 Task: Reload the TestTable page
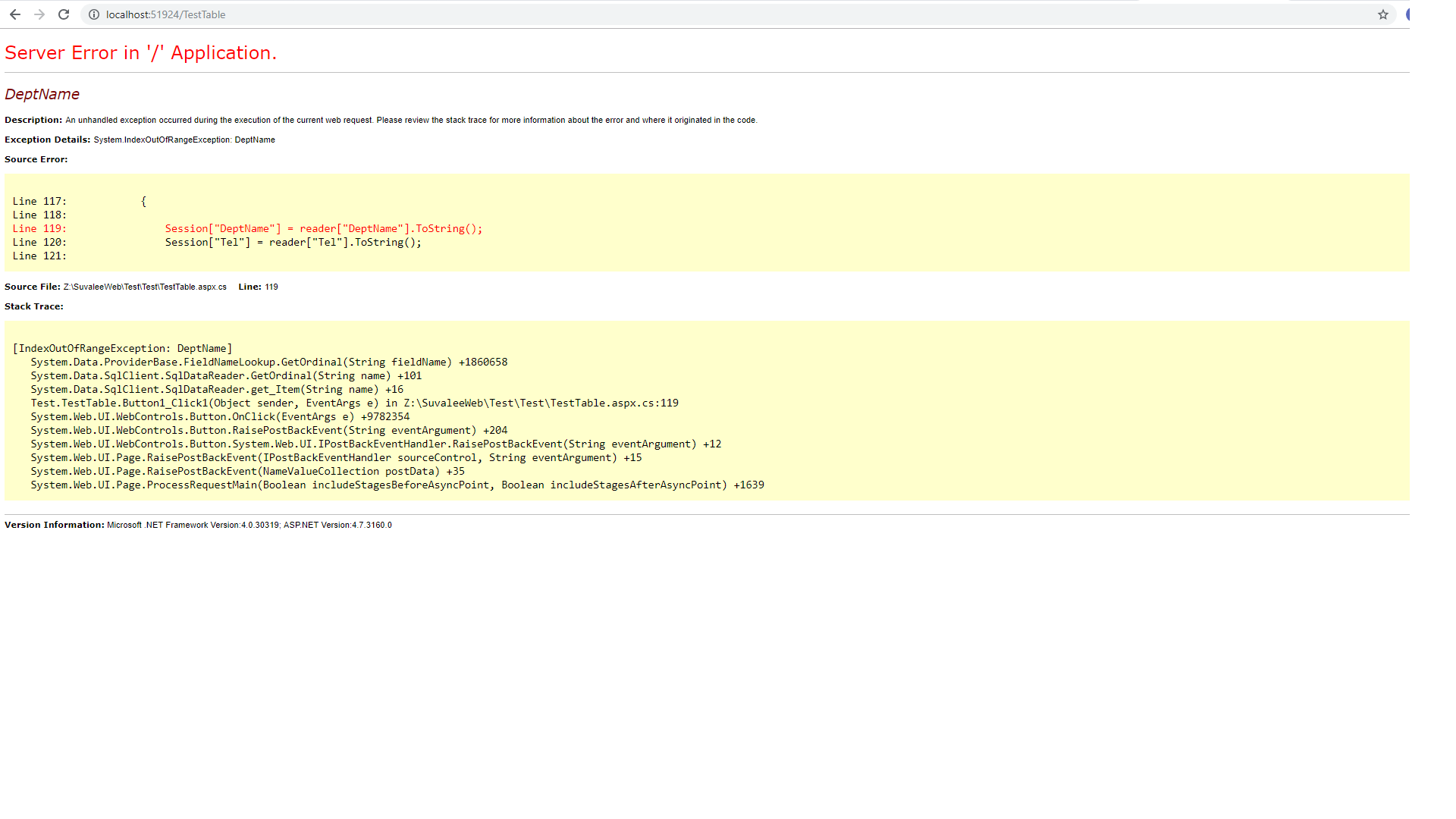(64, 14)
